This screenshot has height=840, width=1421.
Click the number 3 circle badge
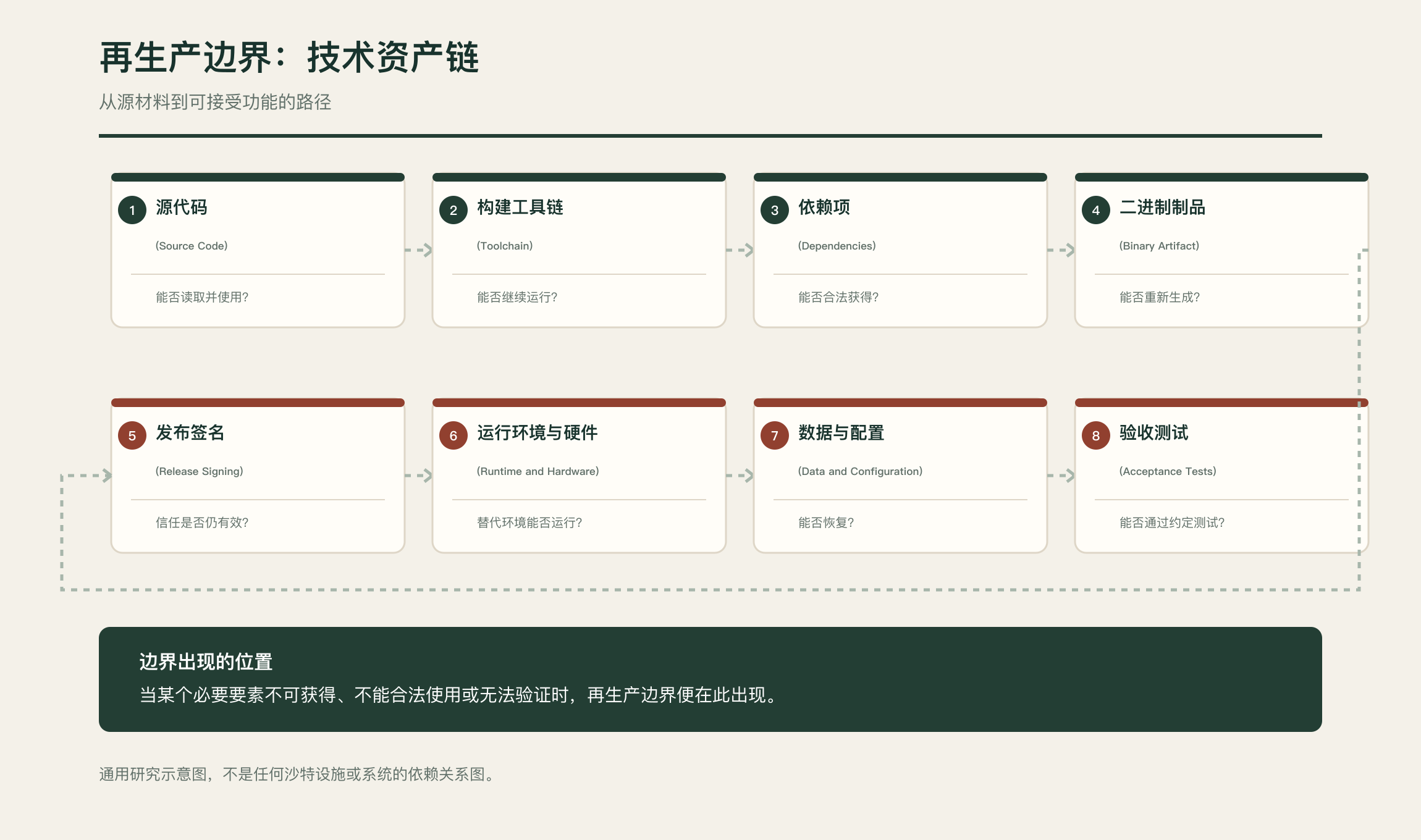pos(775,210)
